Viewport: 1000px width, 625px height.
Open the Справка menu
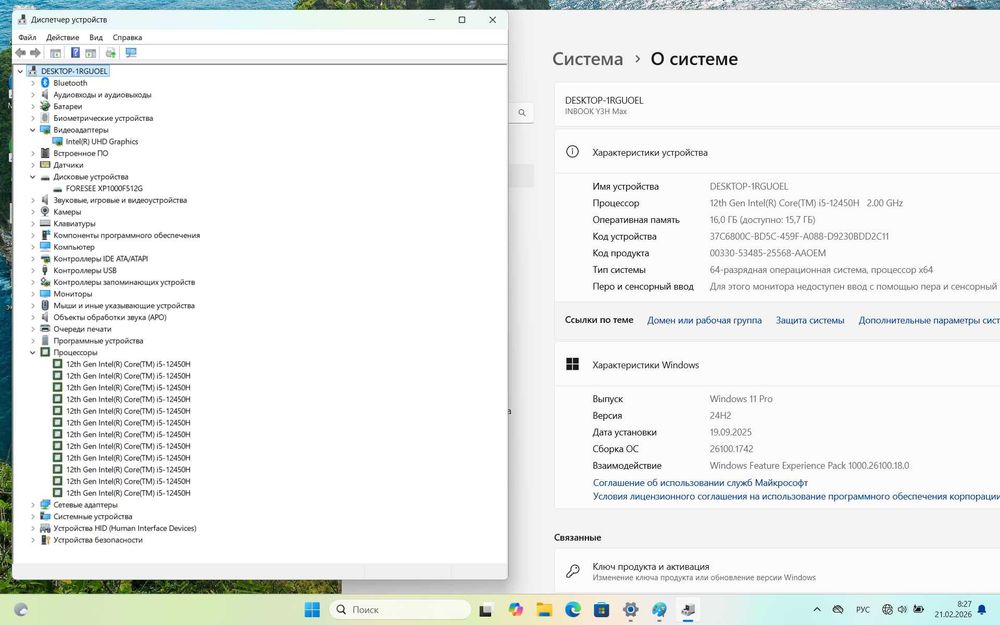coord(127,37)
